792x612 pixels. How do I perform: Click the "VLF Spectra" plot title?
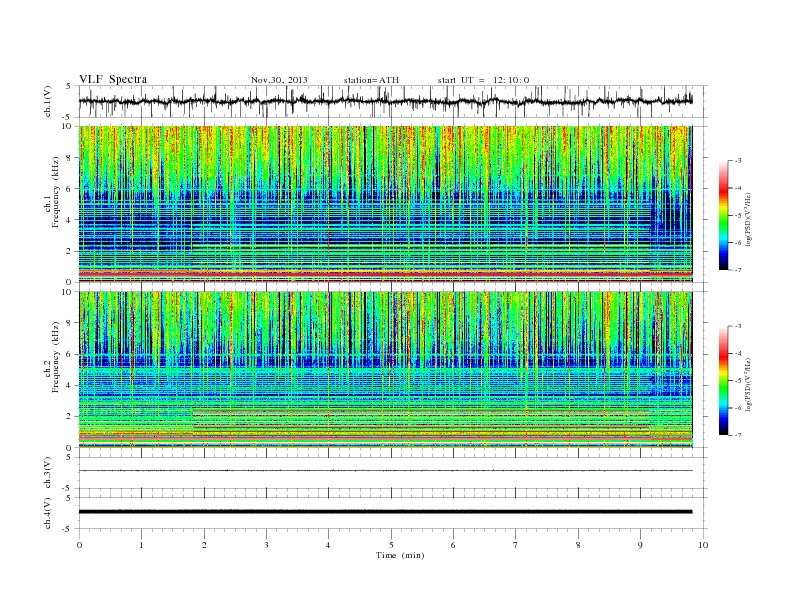pyautogui.click(x=113, y=79)
